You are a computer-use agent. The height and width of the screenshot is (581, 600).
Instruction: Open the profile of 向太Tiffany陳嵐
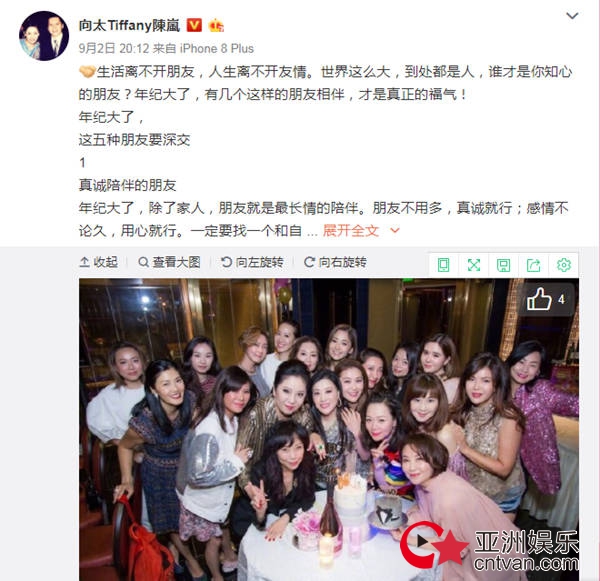129,26
